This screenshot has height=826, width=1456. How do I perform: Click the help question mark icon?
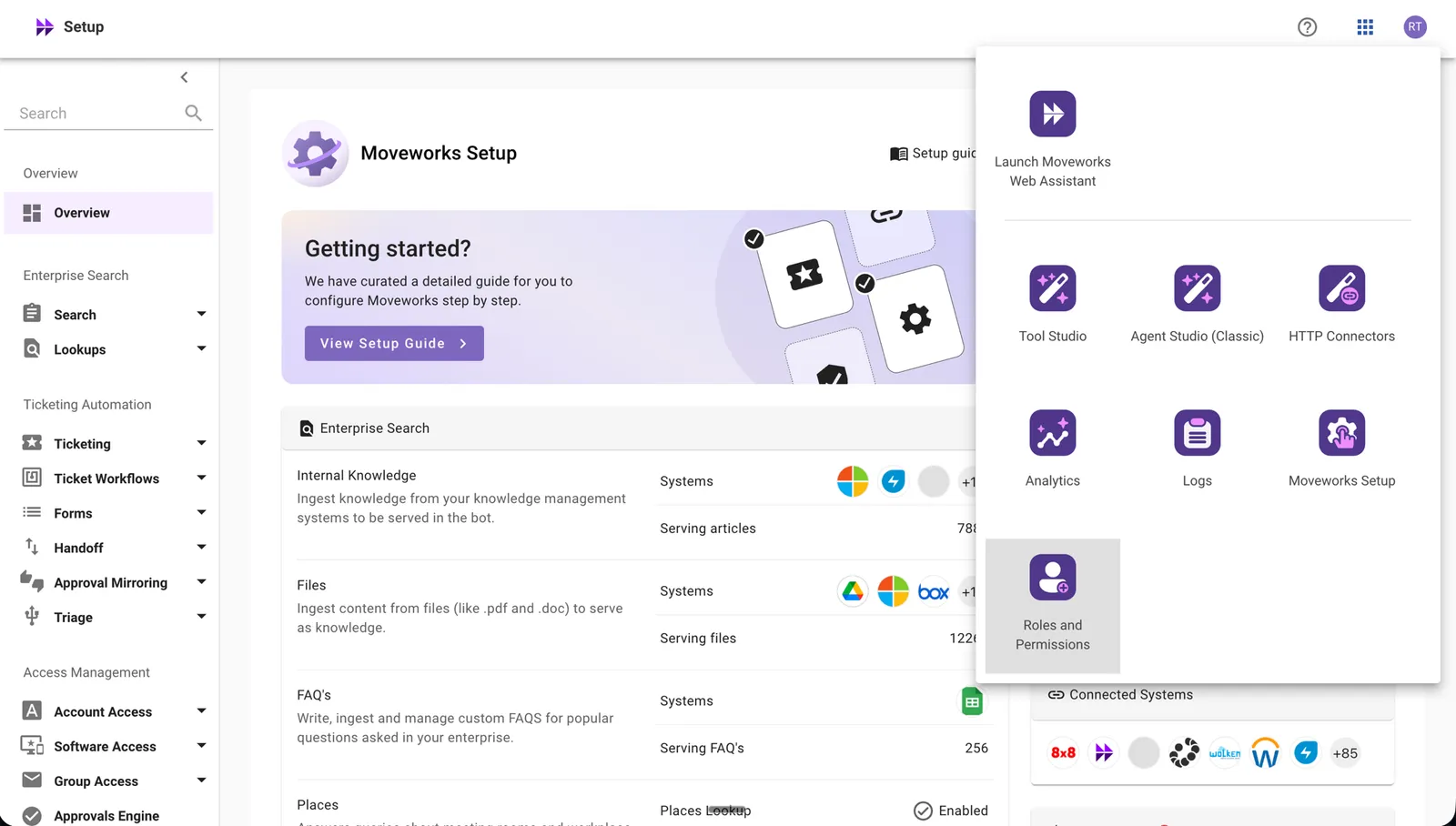tap(1308, 27)
